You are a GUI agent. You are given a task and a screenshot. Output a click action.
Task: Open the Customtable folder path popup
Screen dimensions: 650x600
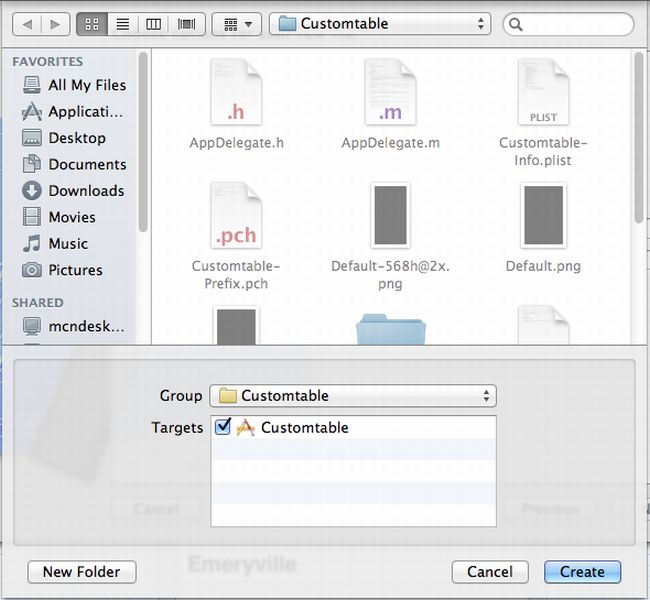click(380, 24)
